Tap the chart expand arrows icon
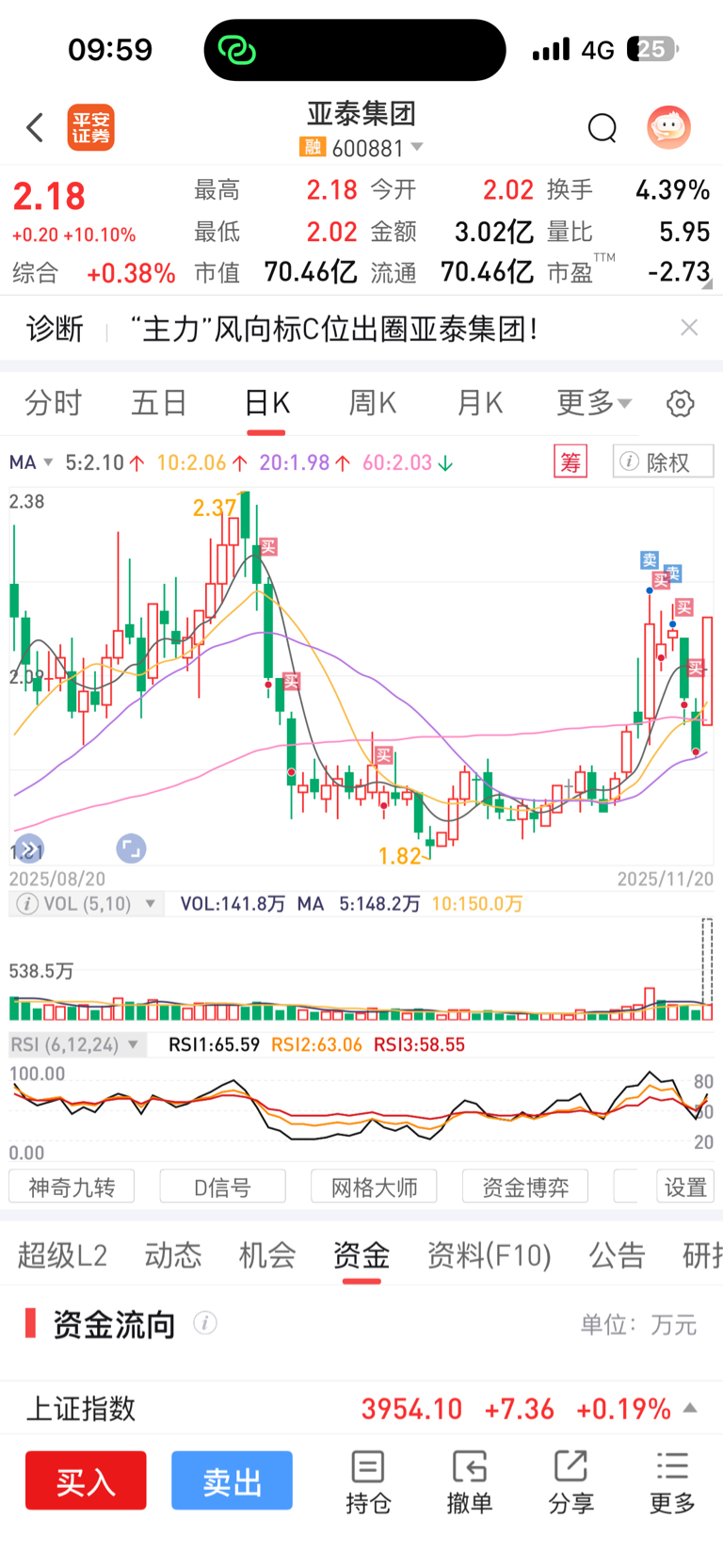This screenshot has width=723, height=1568. [28, 848]
